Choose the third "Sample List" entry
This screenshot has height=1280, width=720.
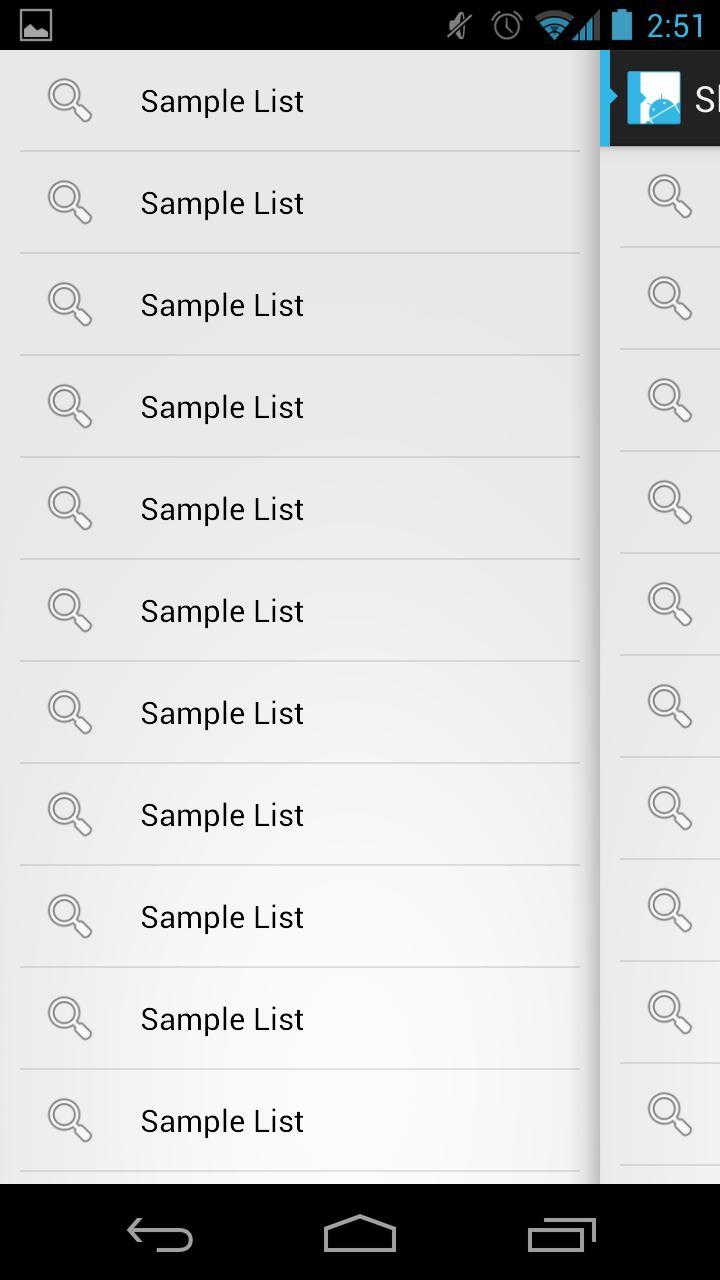point(222,305)
